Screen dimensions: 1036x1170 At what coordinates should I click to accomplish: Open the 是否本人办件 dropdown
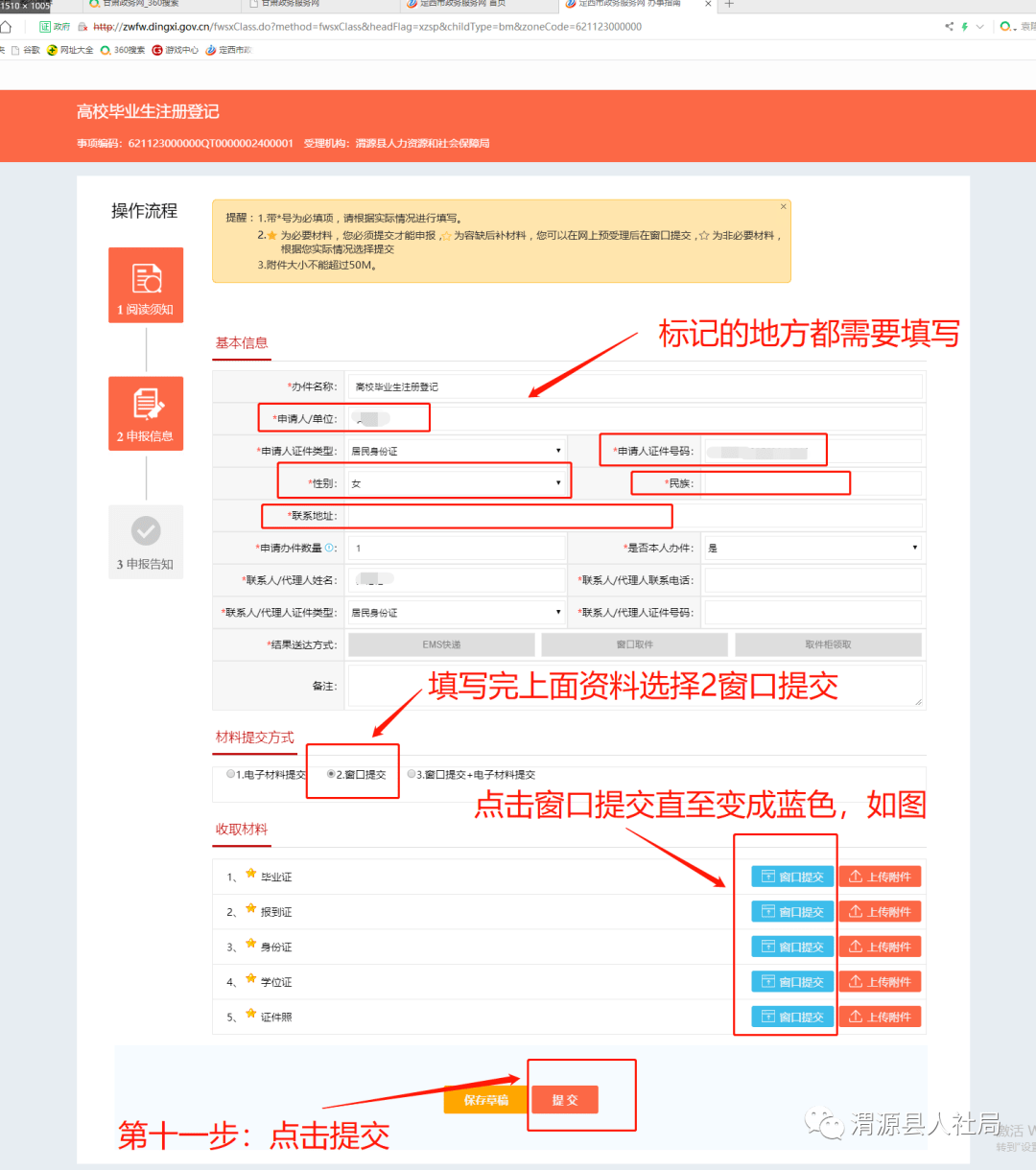(x=812, y=549)
